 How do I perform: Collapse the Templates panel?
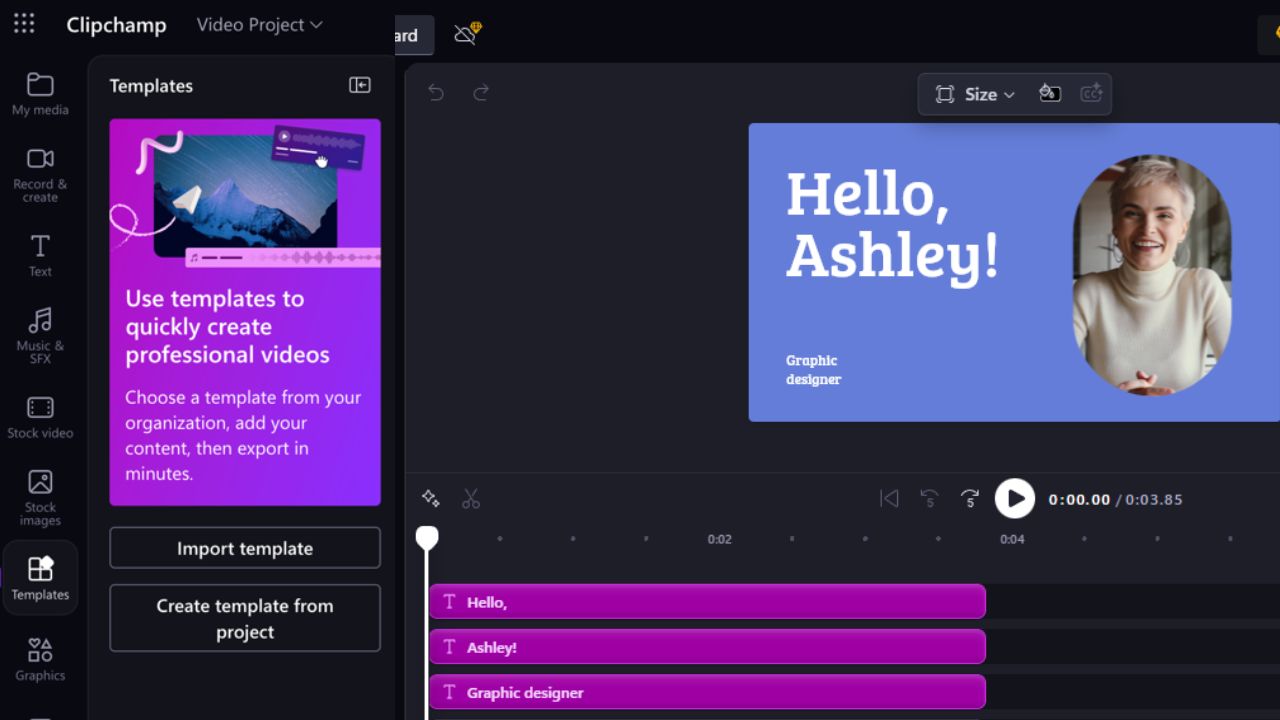pos(358,85)
